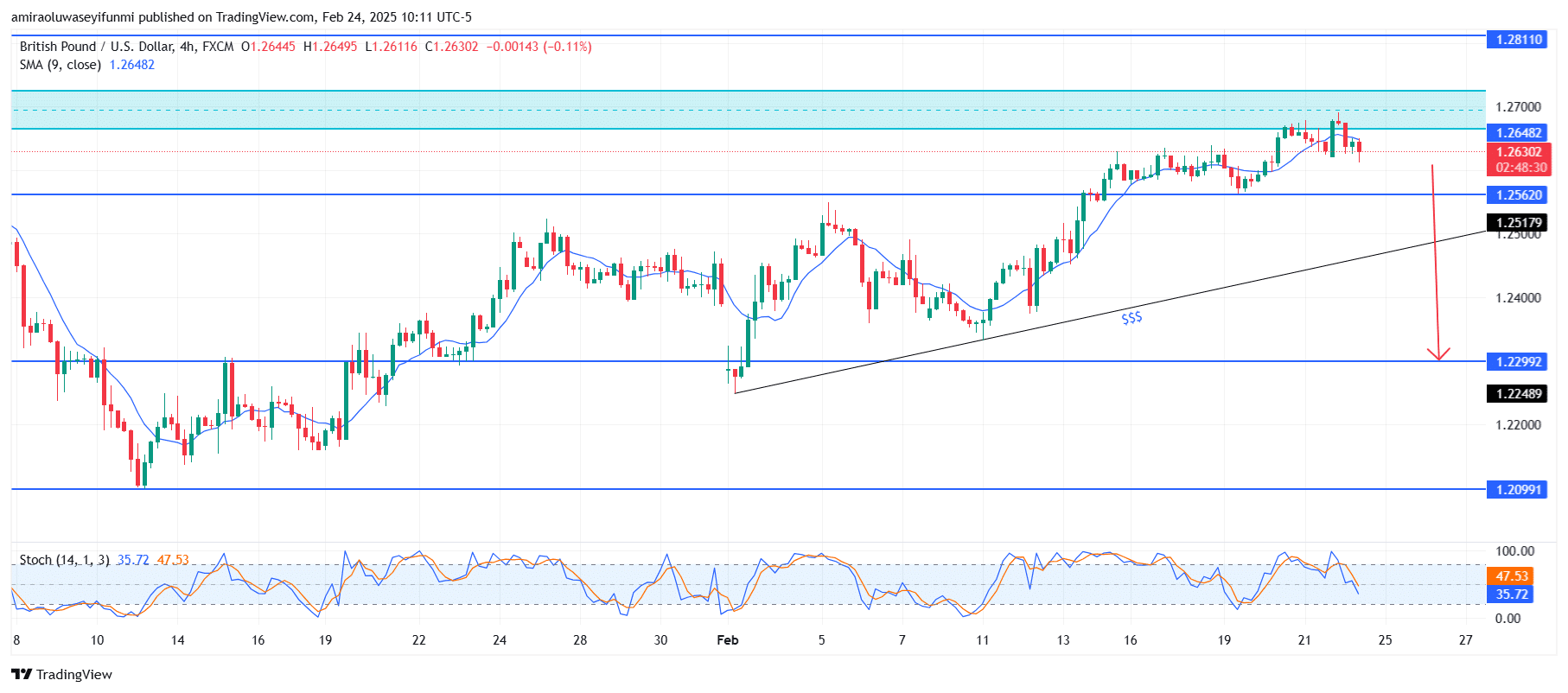Click the -0.00143 (-0.11%) change value
The height and width of the screenshot is (693, 1568).
coord(539,47)
